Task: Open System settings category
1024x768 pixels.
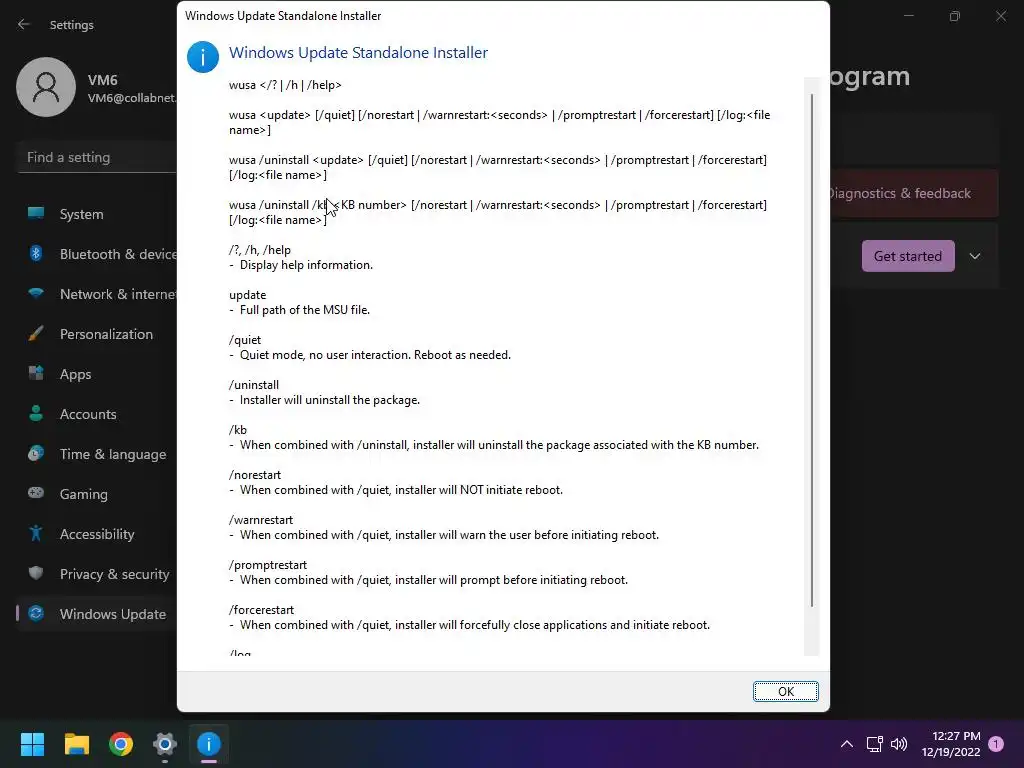Action: pyautogui.click(x=98, y=214)
